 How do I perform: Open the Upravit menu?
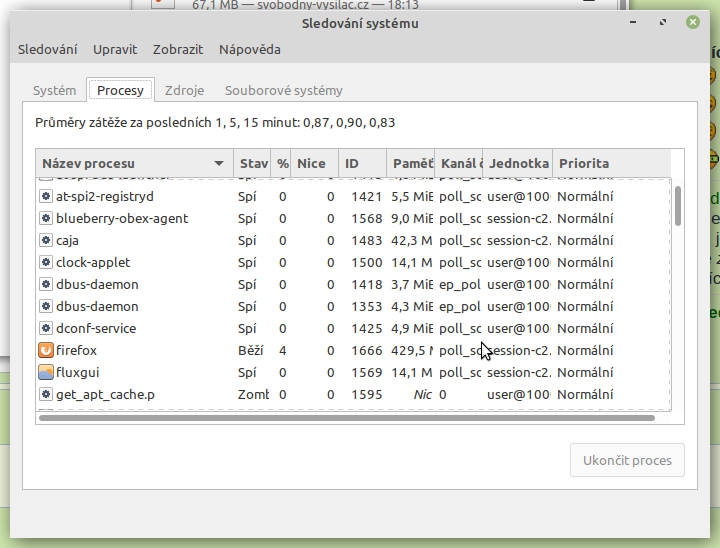pos(115,49)
